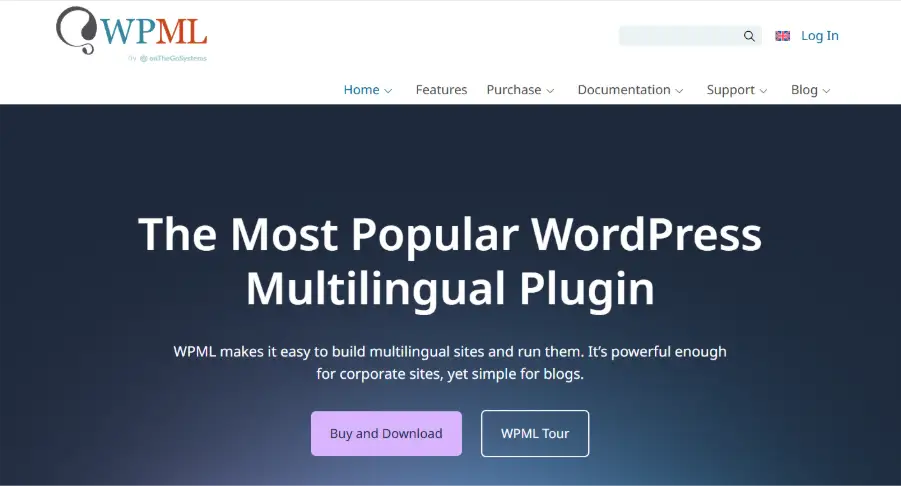
Task: Open the Log In link
Action: pyautogui.click(x=819, y=36)
